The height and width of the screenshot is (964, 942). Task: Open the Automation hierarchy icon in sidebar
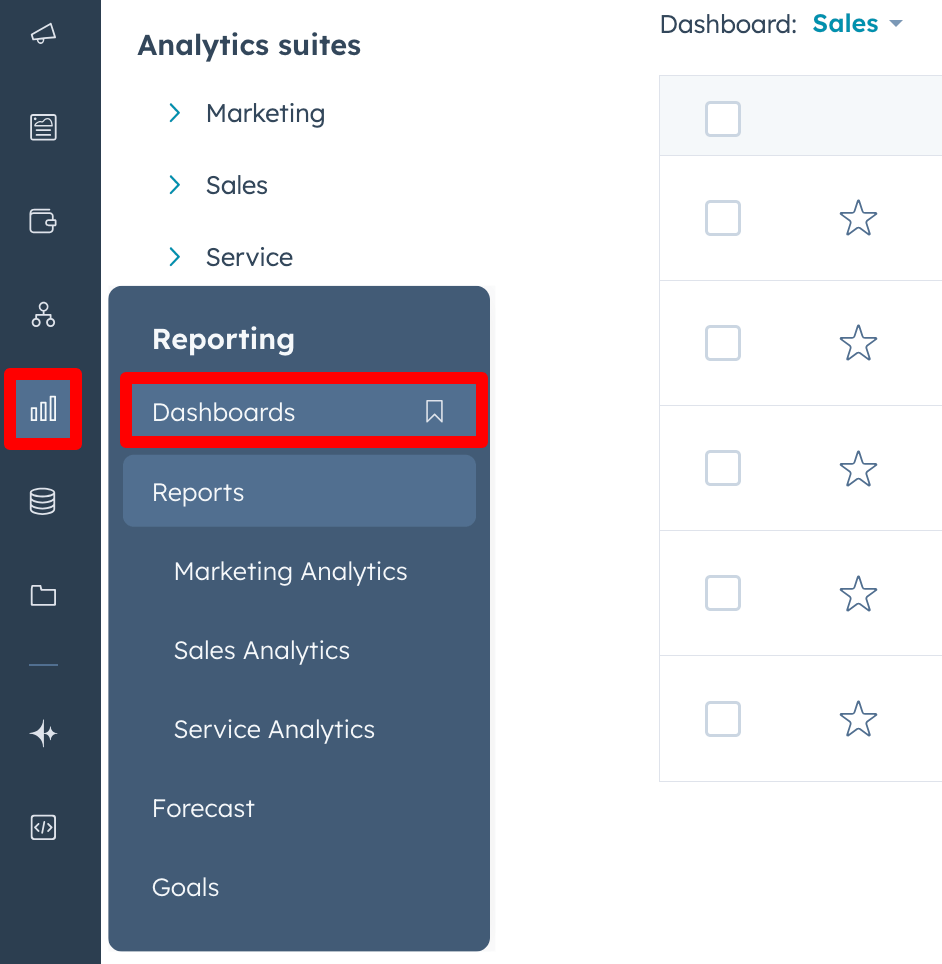pyautogui.click(x=43, y=315)
